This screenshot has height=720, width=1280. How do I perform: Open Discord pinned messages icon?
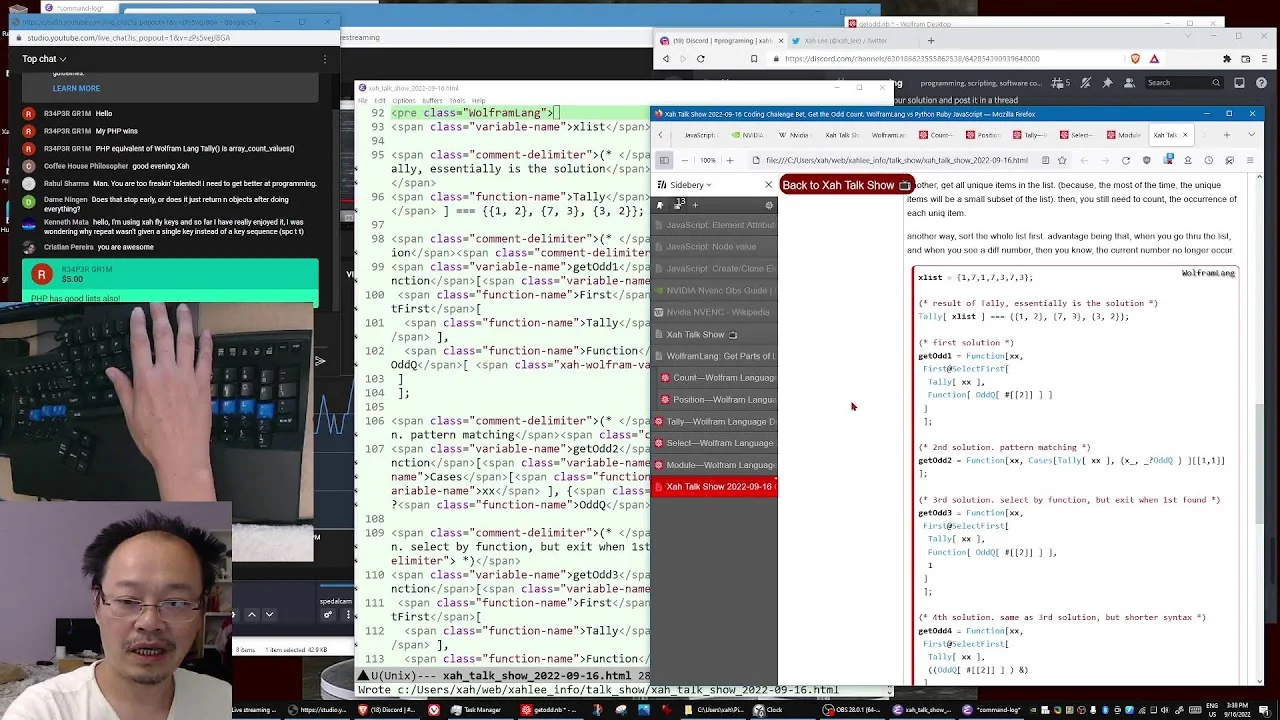tap(1107, 83)
